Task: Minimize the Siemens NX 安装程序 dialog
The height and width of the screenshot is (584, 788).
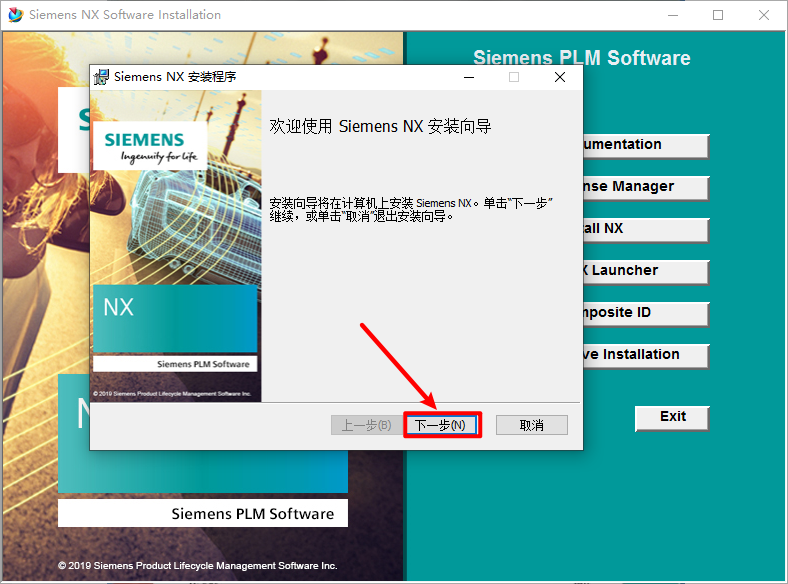Action: pyautogui.click(x=469, y=77)
